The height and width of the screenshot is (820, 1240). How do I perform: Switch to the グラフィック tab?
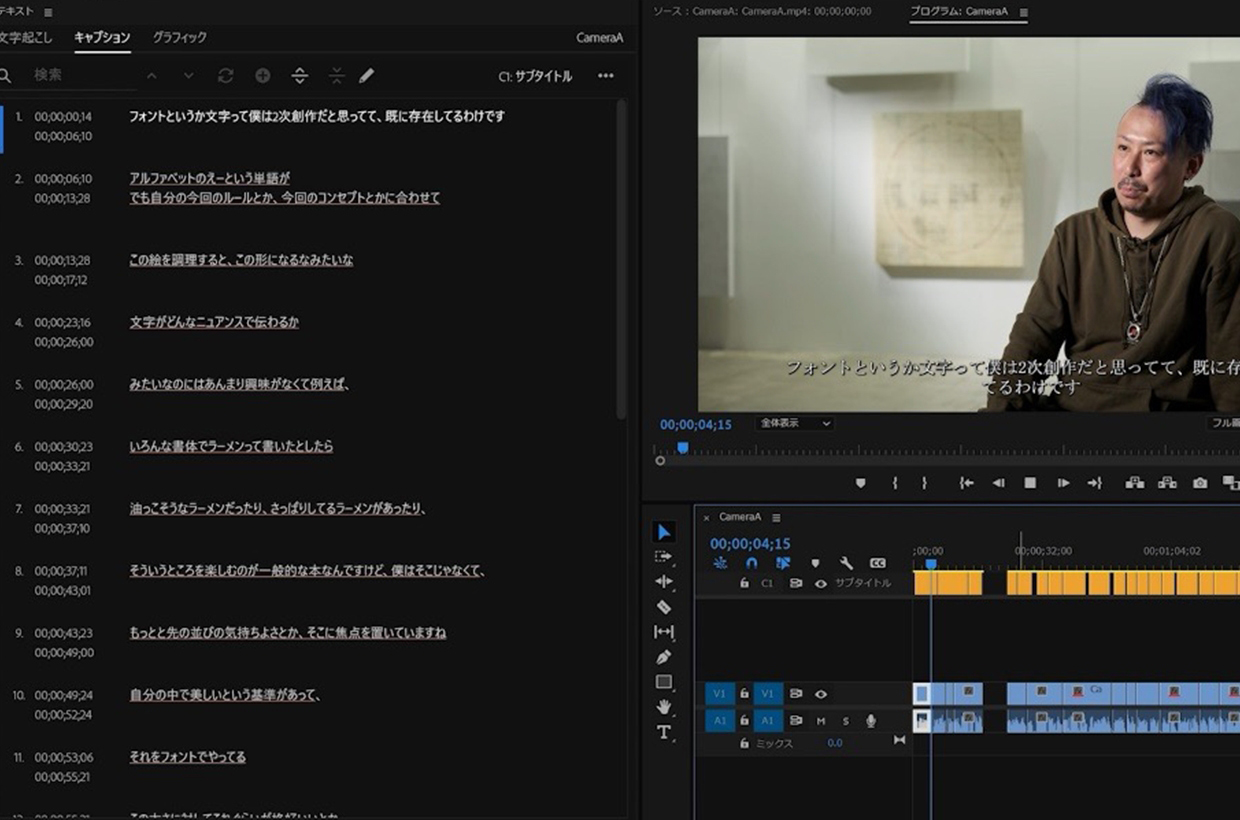click(180, 37)
